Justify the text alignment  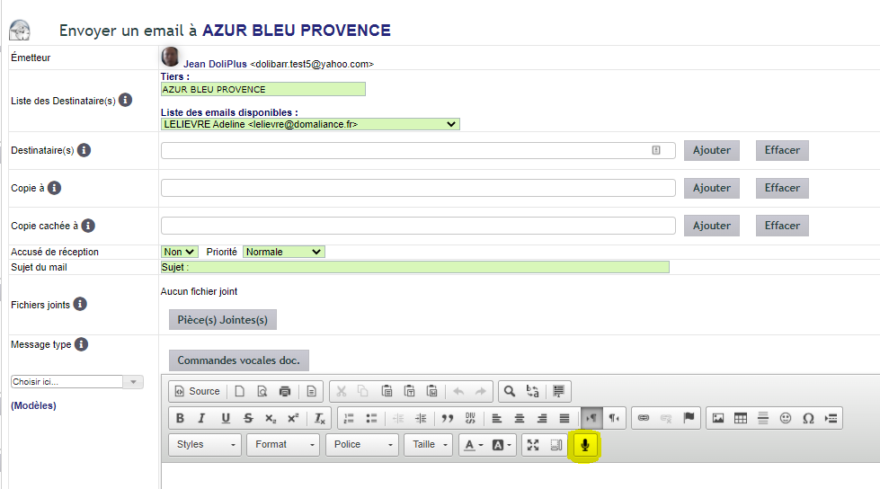pyautogui.click(x=564, y=418)
